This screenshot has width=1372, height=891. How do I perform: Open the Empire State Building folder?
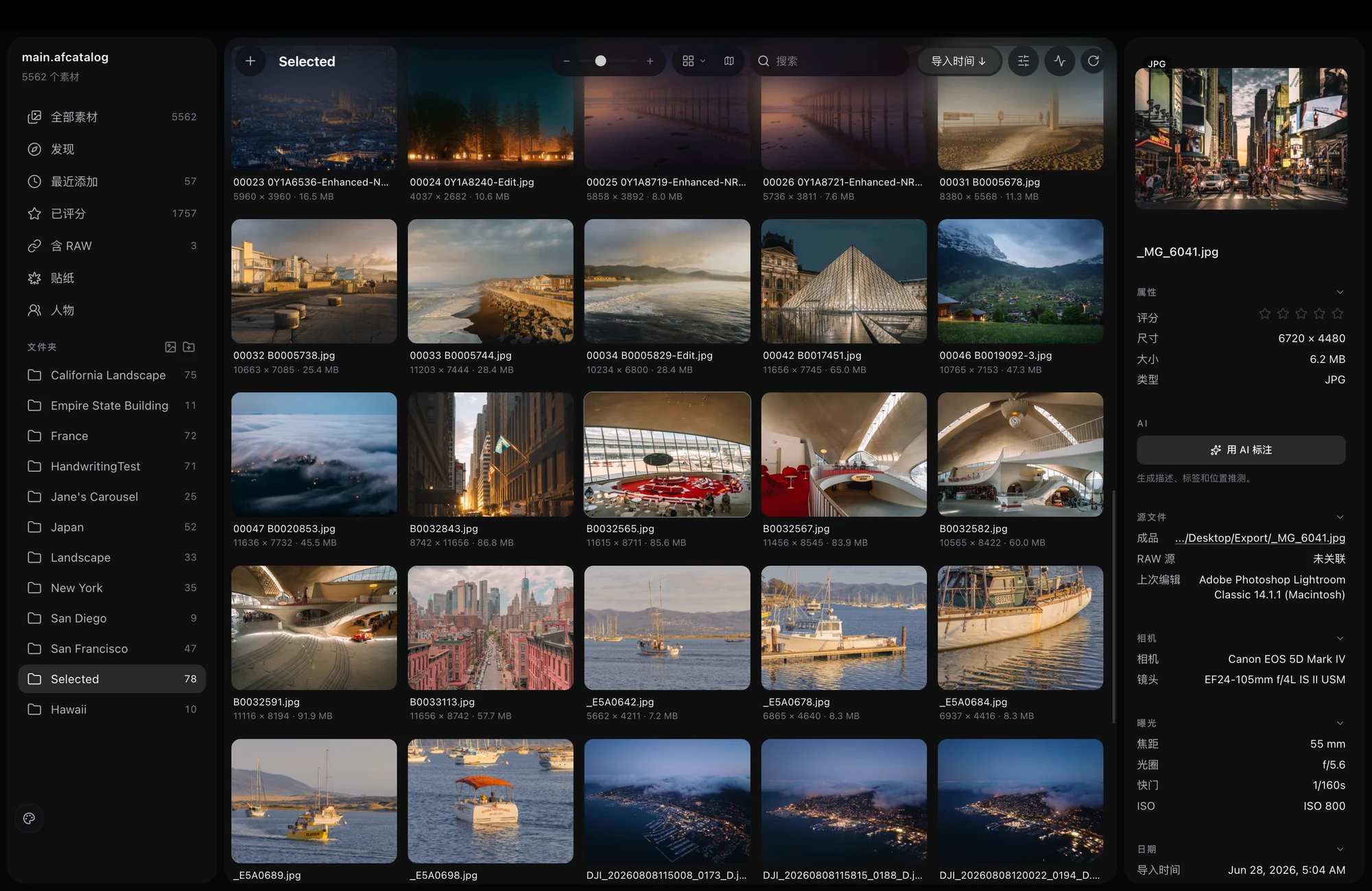click(x=112, y=405)
